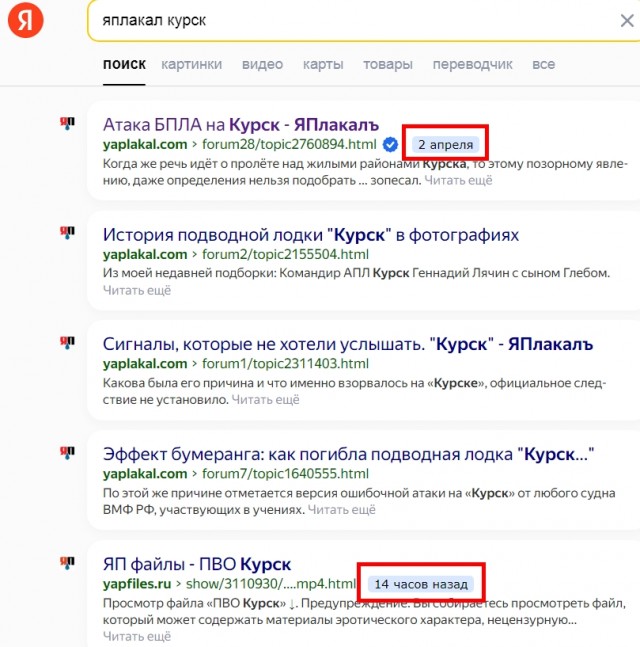Click 'Читать ещё' after 'участвующих в учениях'

(342, 510)
